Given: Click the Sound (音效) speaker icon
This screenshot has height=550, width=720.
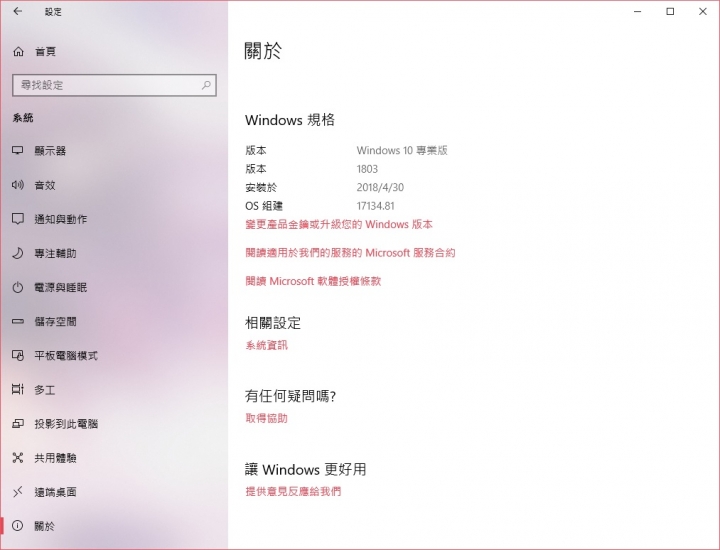Looking at the screenshot, I should pos(17,185).
